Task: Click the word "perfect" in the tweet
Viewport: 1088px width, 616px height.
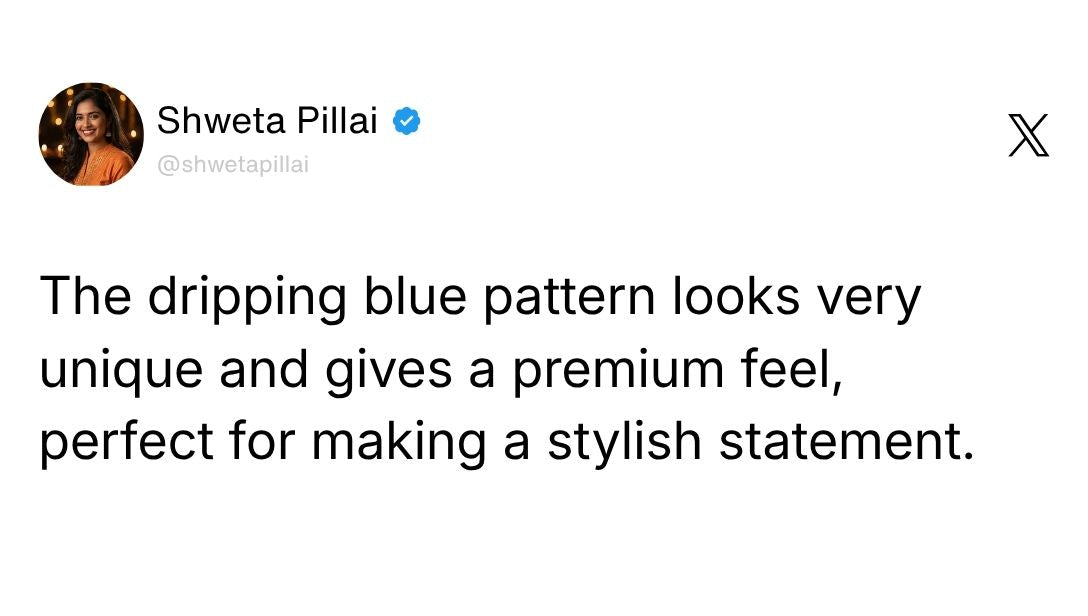Action: [127, 441]
